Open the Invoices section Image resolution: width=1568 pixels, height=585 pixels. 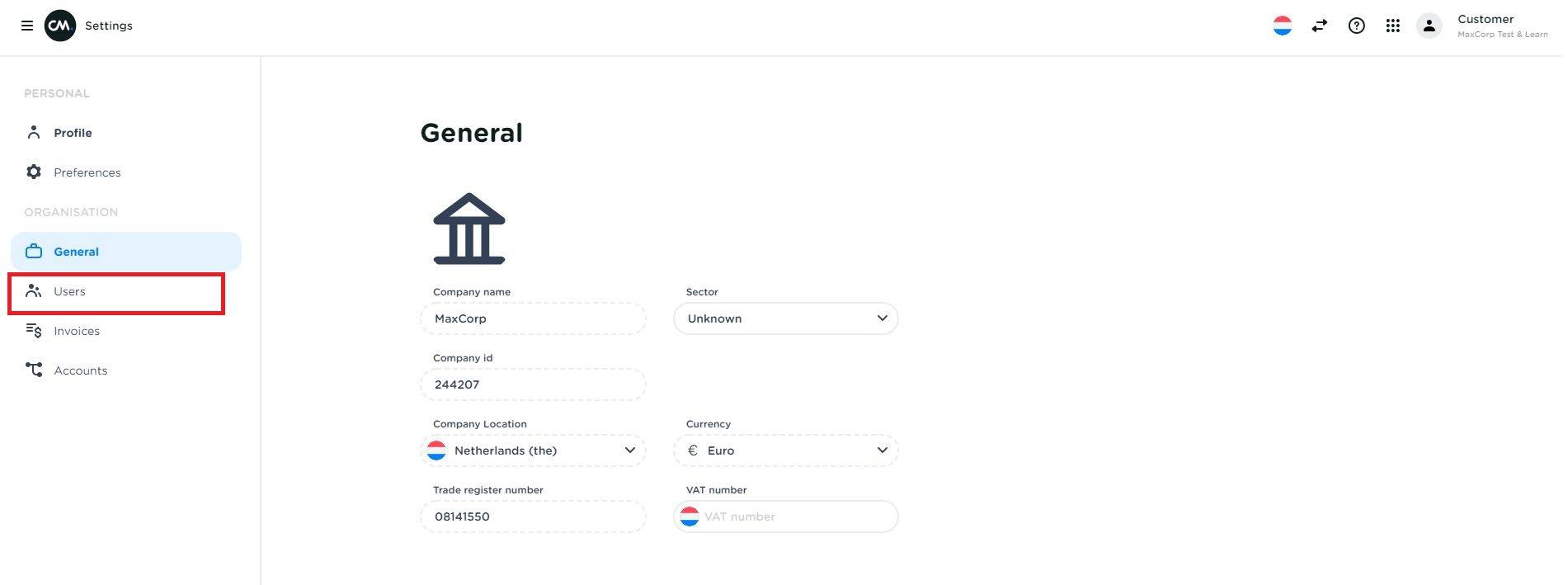click(x=77, y=331)
